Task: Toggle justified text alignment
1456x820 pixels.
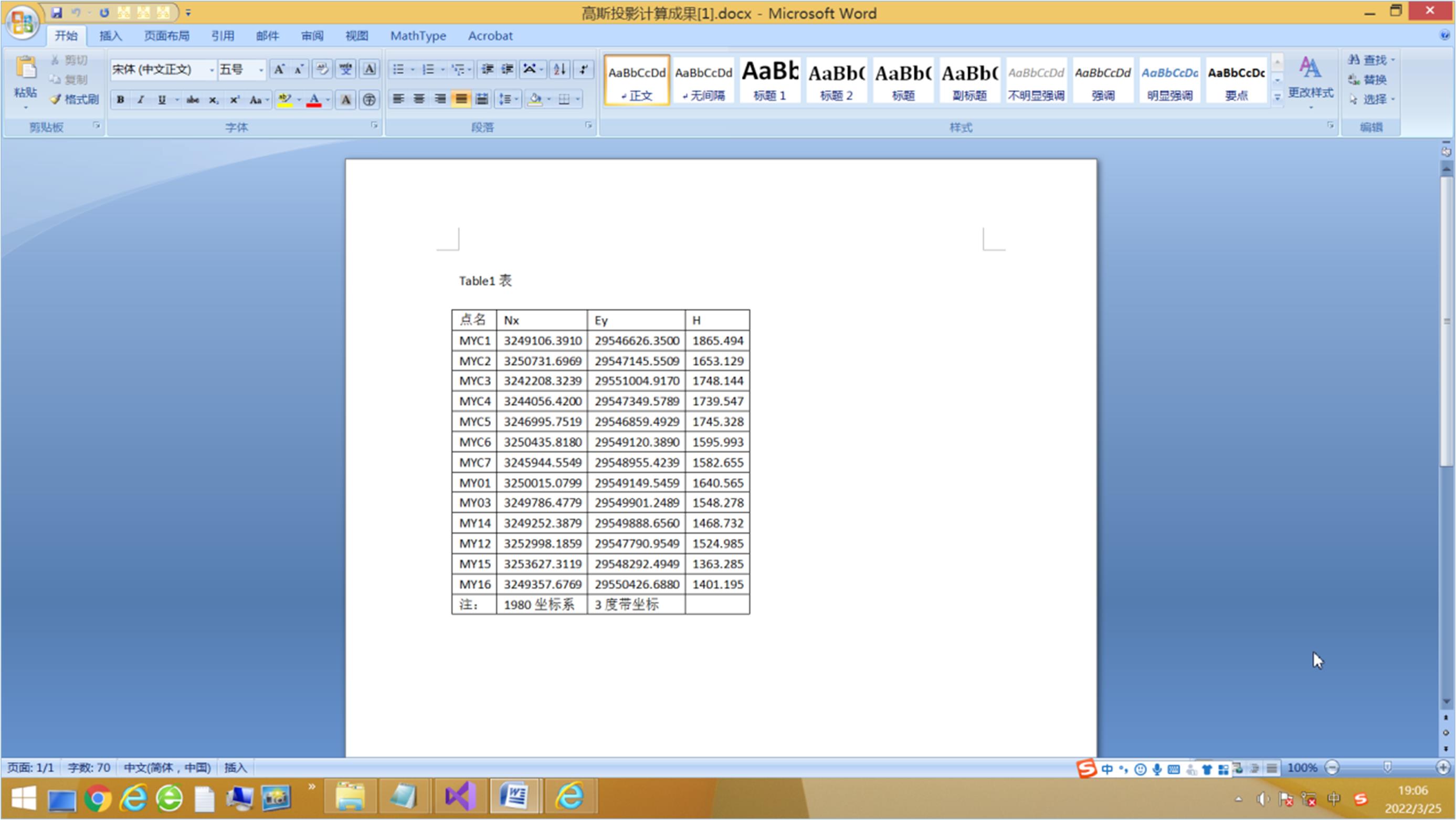Action: click(461, 99)
